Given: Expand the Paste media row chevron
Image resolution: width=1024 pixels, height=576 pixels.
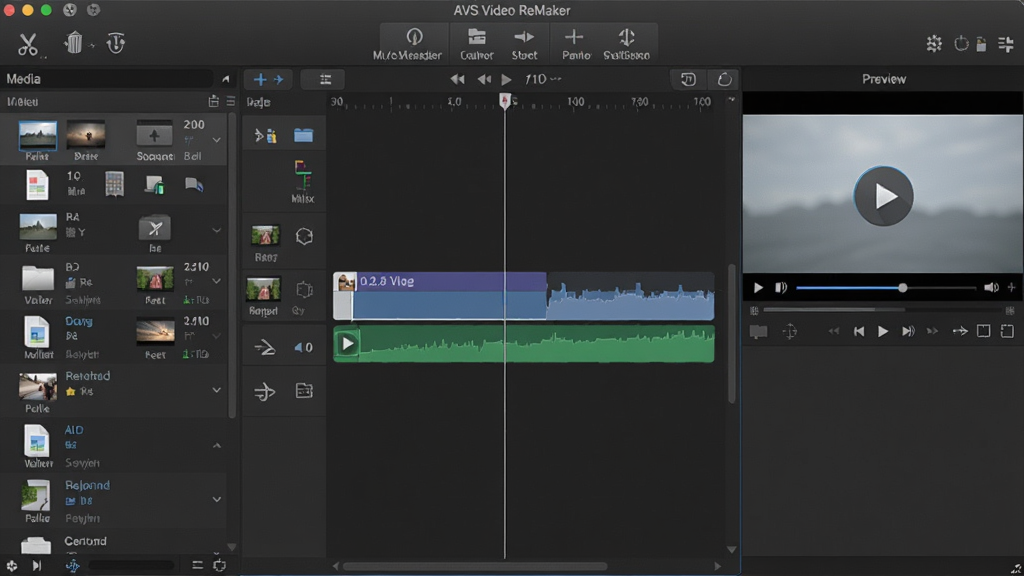Looking at the screenshot, I should (x=216, y=230).
